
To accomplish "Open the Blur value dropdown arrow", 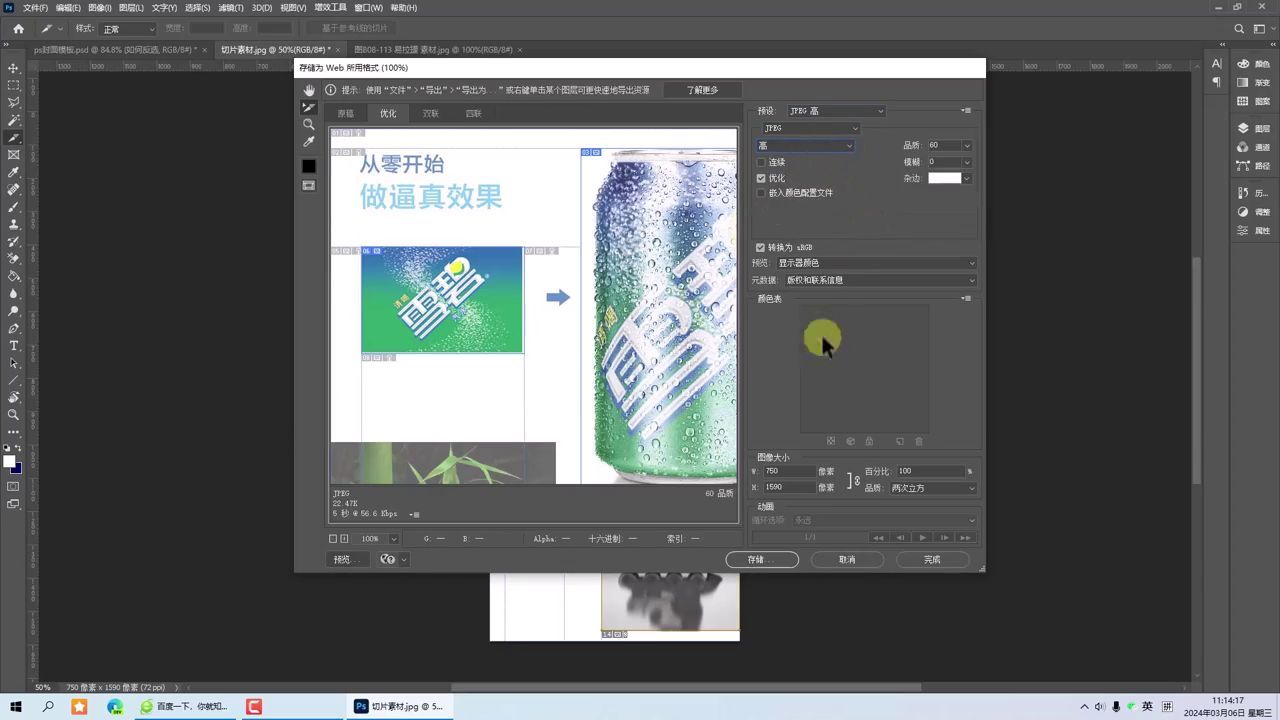I will (967, 162).
